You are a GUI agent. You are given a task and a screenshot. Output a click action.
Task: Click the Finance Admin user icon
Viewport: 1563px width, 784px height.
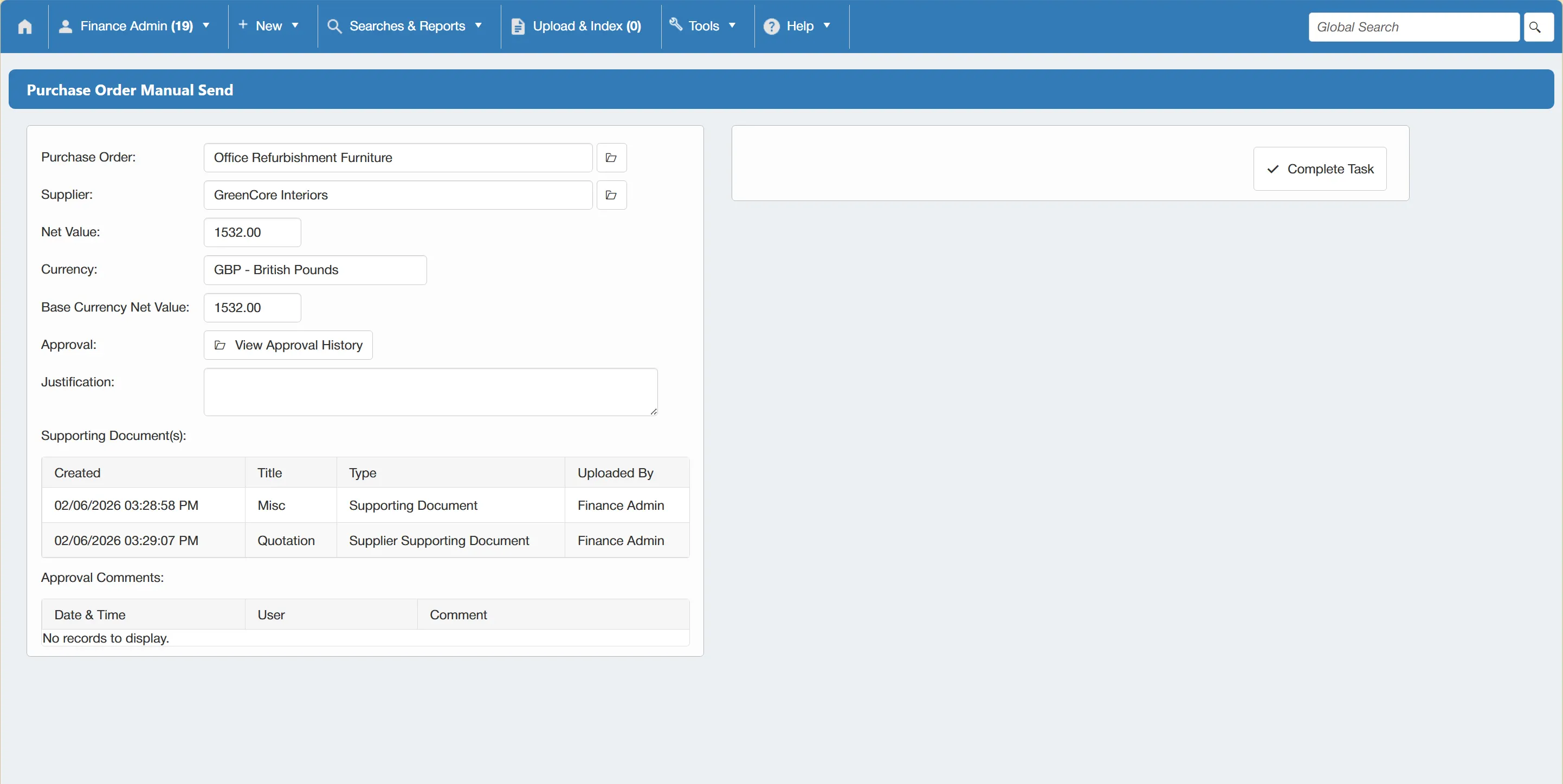click(x=66, y=27)
